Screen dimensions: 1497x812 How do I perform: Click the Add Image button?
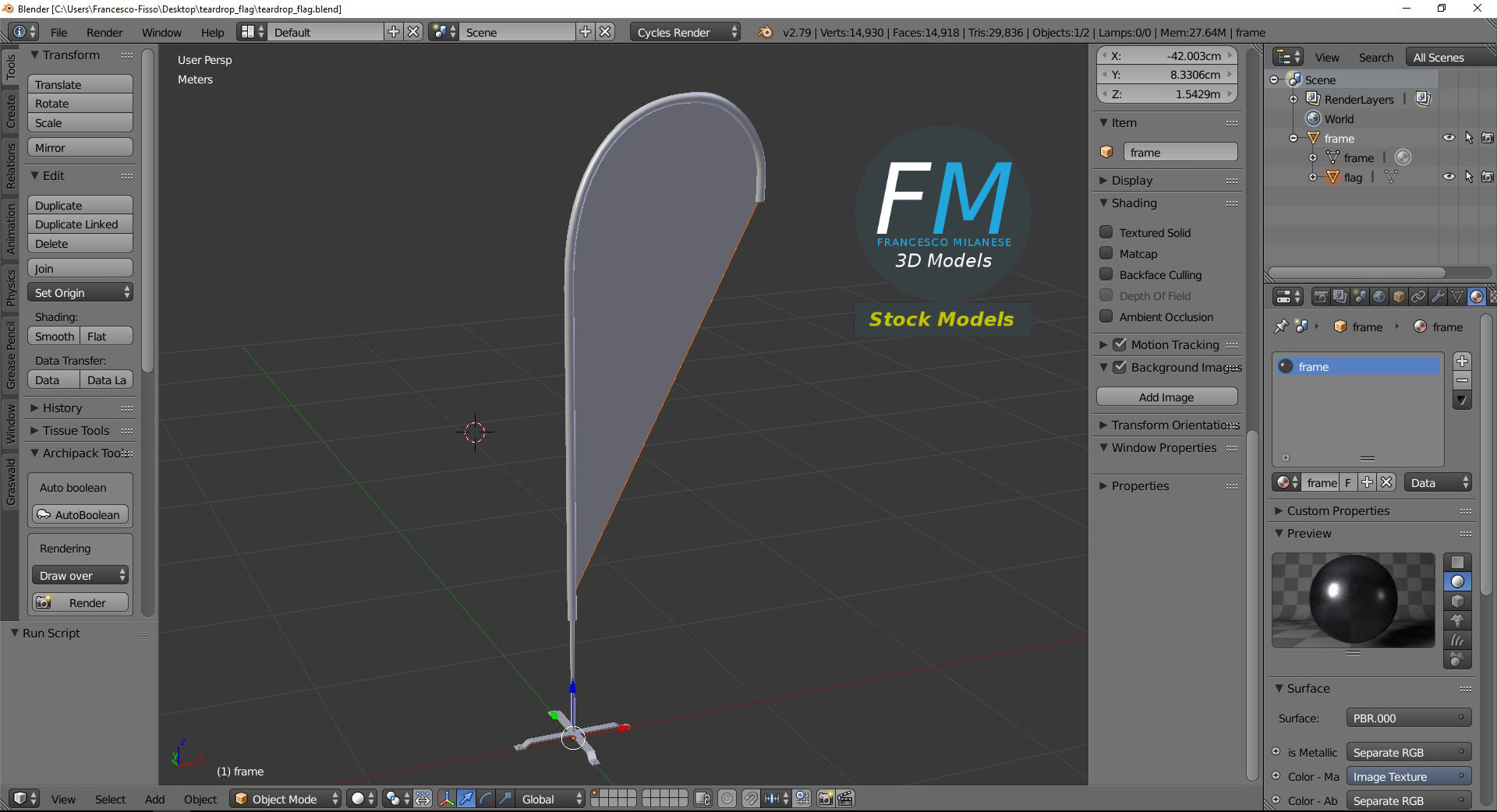pos(1166,397)
